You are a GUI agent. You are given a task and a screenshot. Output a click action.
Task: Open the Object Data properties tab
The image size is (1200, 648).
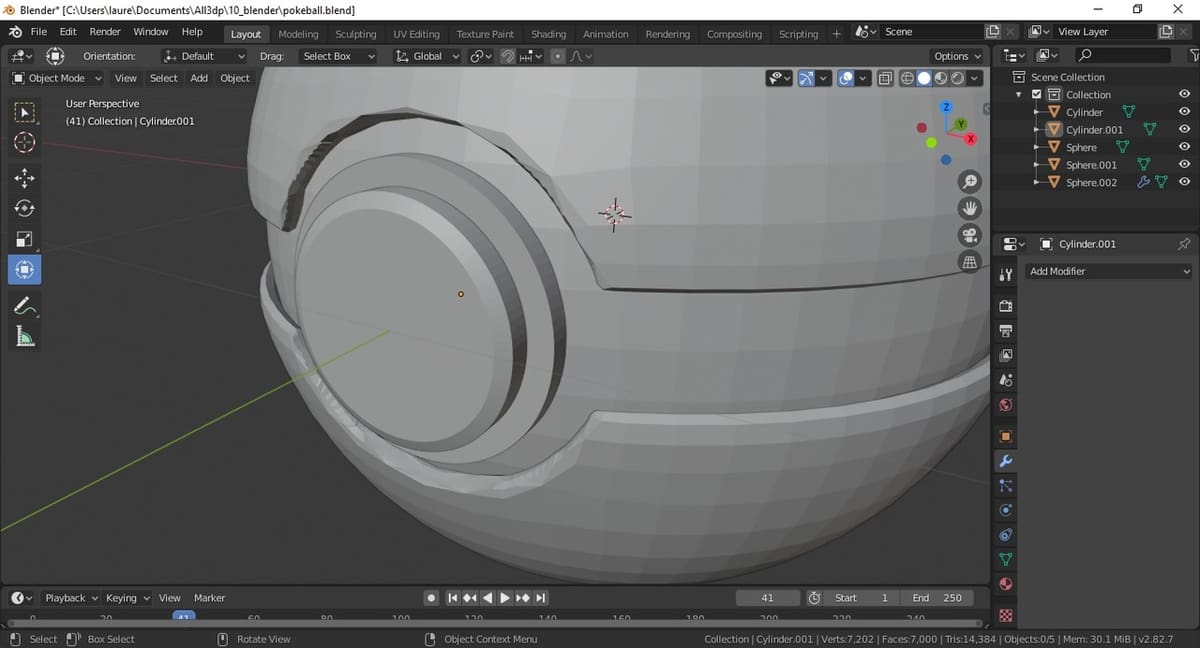1006,560
